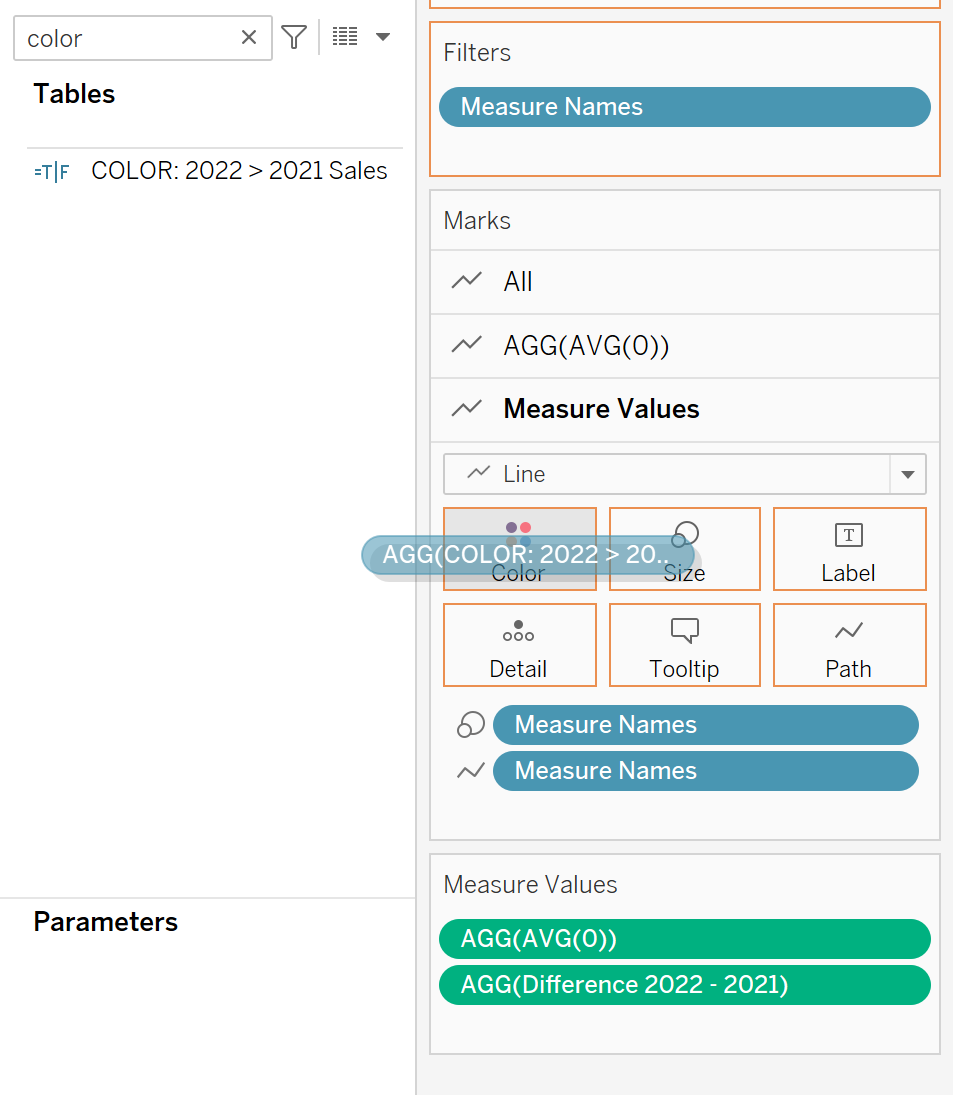The width and height of the screenshot is (953, 1095).
Task: Open the Tooltip marks button
Action: pos(684,645)
